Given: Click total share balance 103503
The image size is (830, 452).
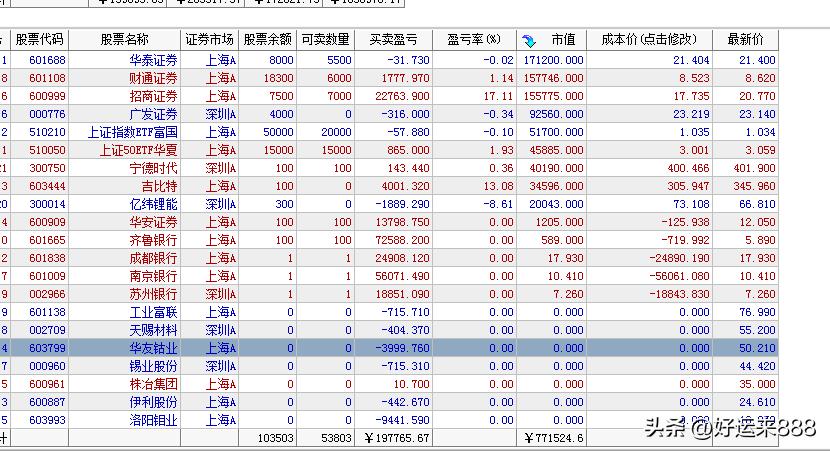Looking at the screenshot, I should click(x=275, y=438).
